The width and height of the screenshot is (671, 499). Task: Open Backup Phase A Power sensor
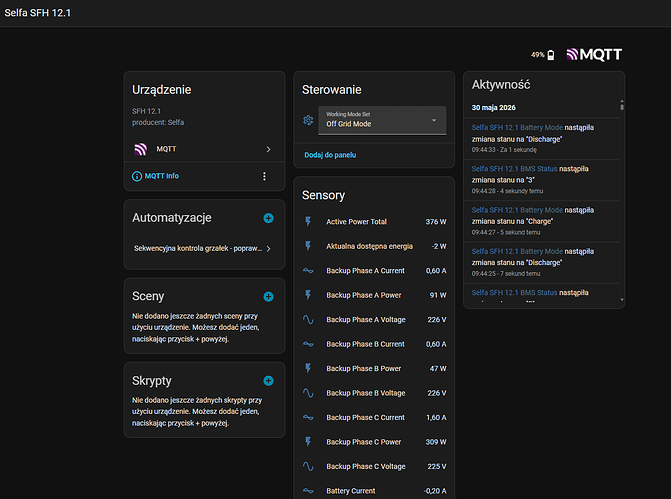(x=374, y=295)
